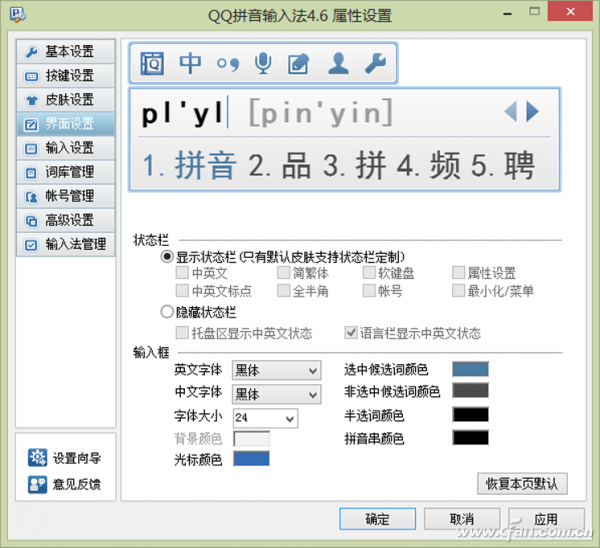This screenshot has width=600, height=548.
Task: Minimize the settings window
Action: pyautogui.click(x=507, y=14)
